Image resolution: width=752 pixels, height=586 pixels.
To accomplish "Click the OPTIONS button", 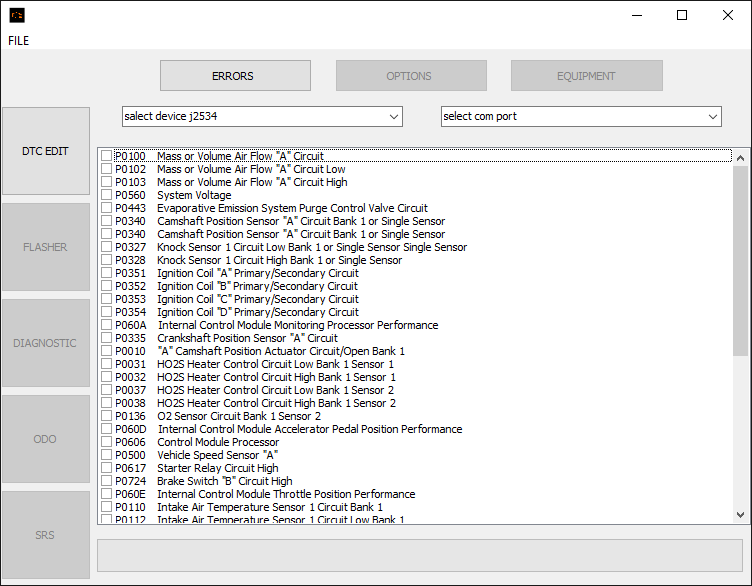I will (x=409, y=76).
